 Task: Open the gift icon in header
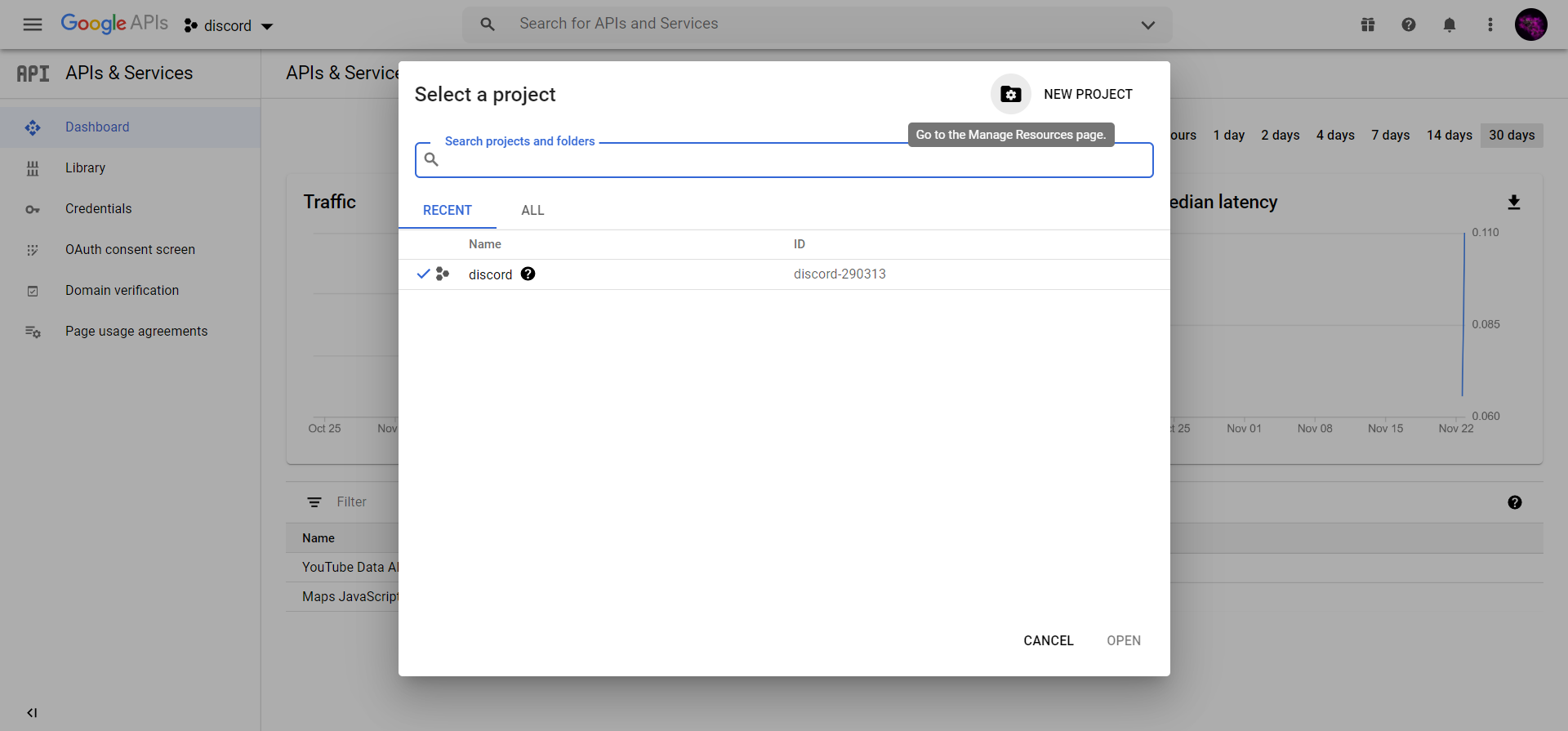(x=1368, y=25)
